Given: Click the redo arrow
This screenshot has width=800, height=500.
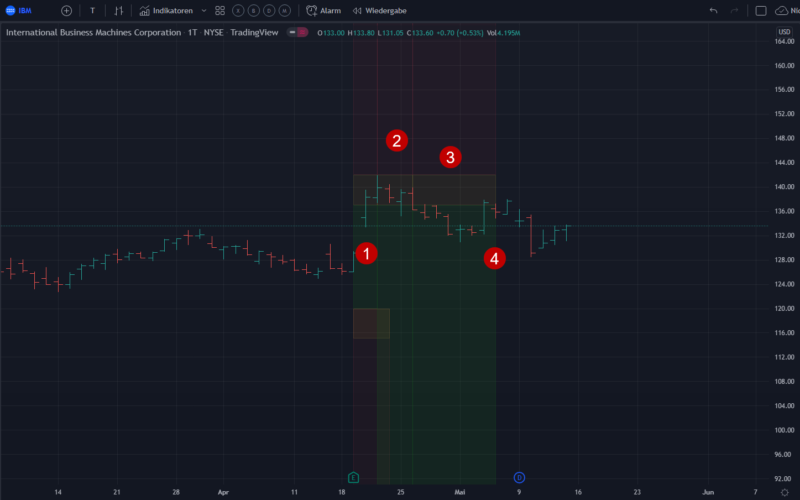Looking at the screenshot, I should point(737,10).
